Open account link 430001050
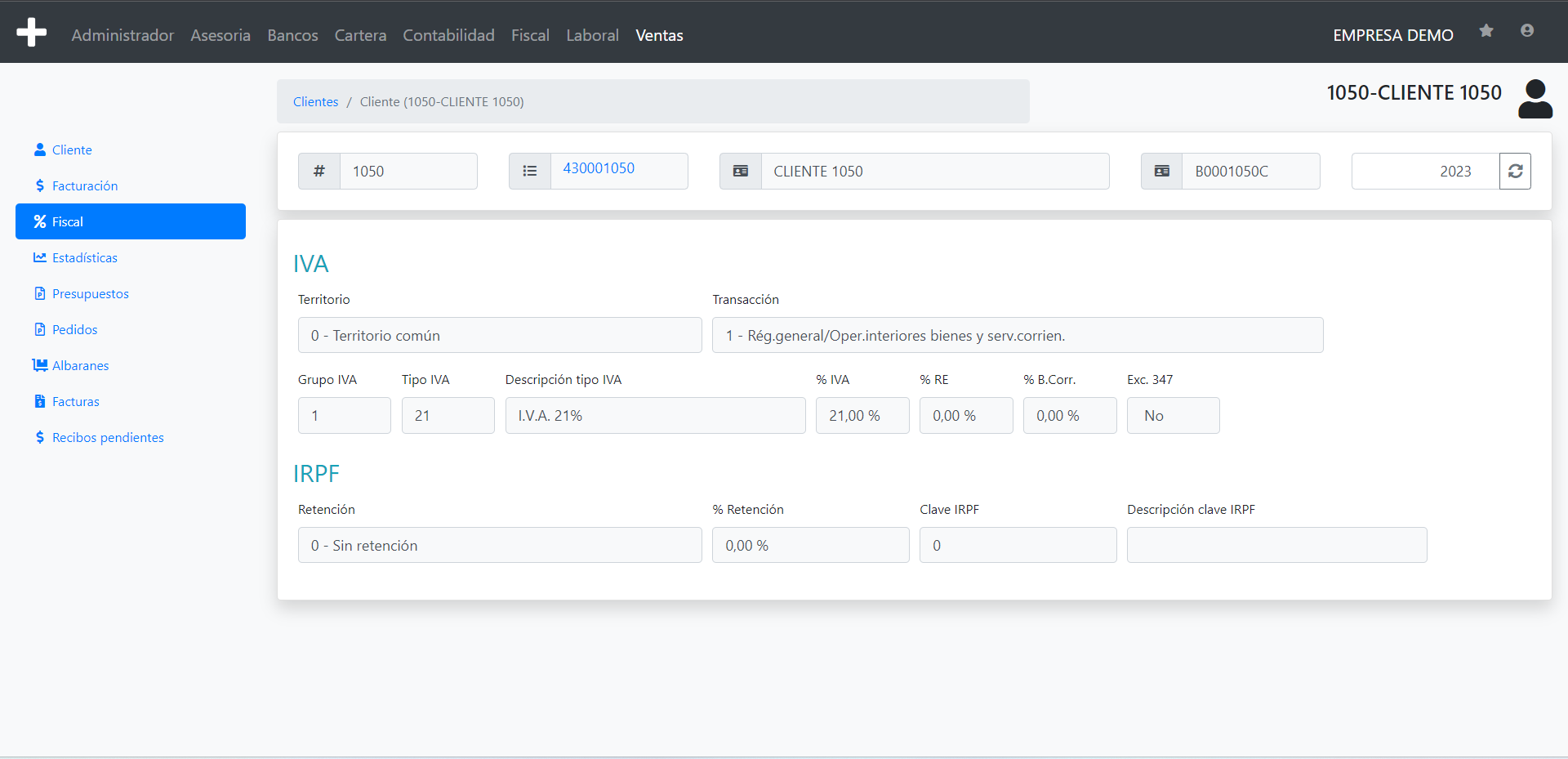 [599, 168]
